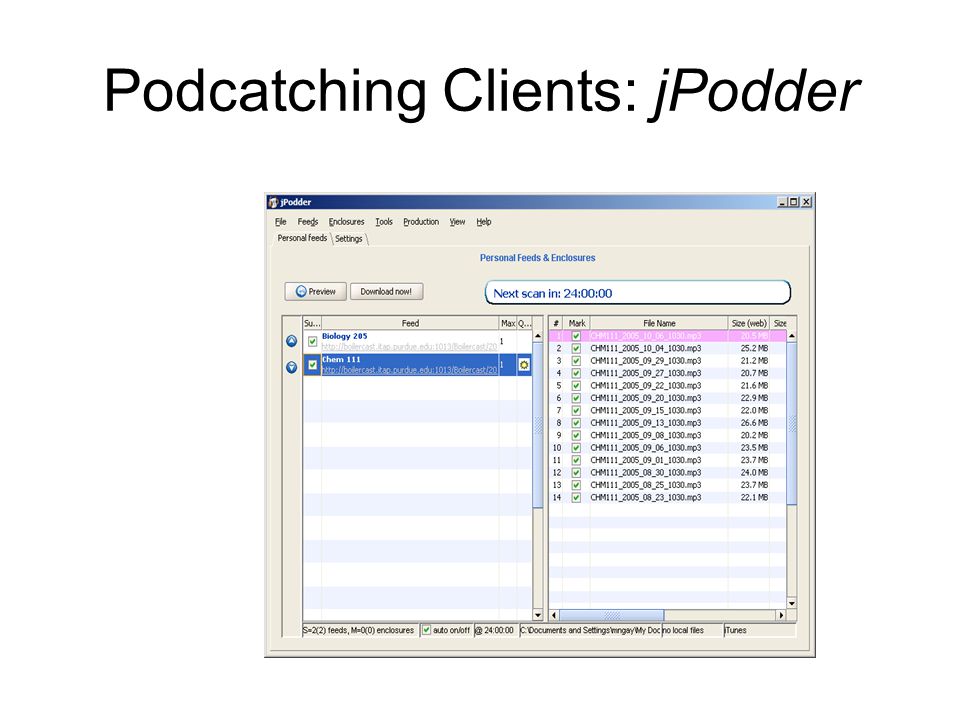The height and width of the screenshot is (720, 960).
Task: Open the Biology 205 feed URL link
Action: (410, 347)
